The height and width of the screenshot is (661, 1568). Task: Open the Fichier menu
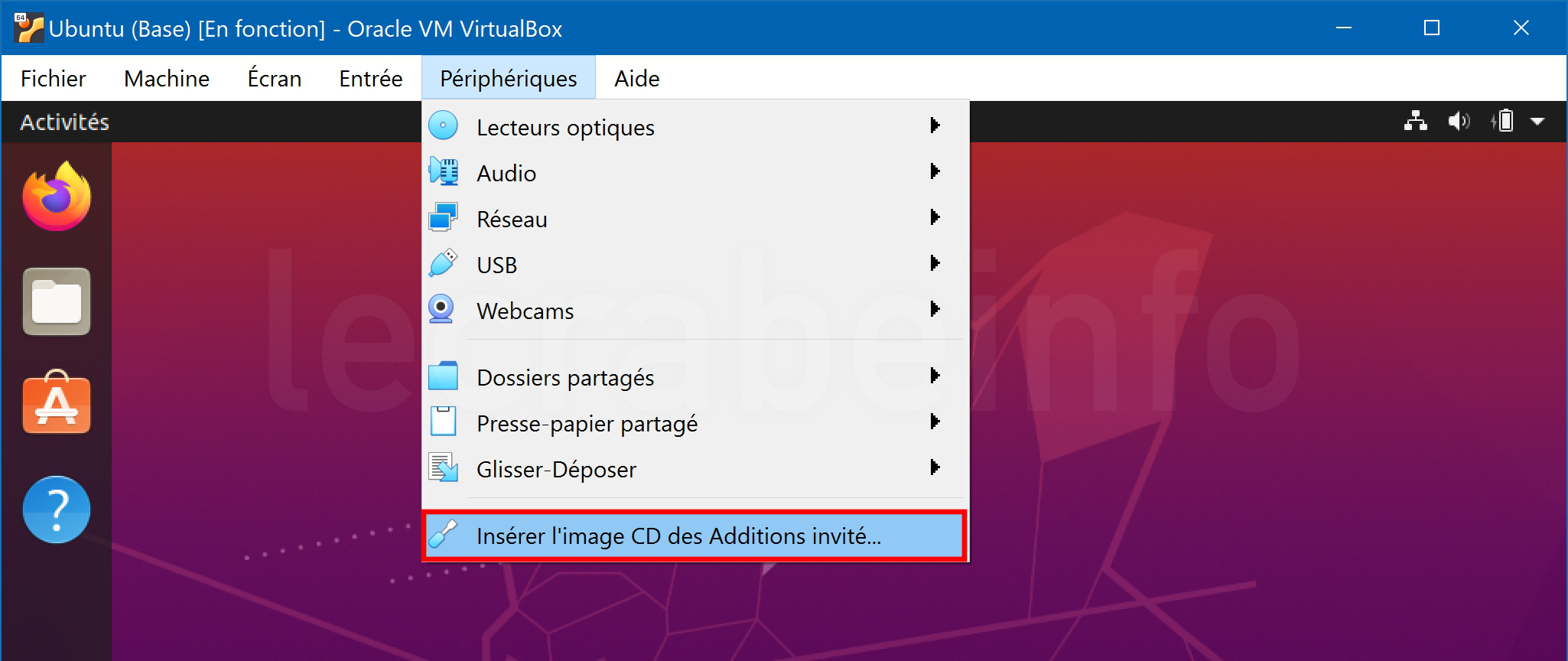tap(53, 78)
